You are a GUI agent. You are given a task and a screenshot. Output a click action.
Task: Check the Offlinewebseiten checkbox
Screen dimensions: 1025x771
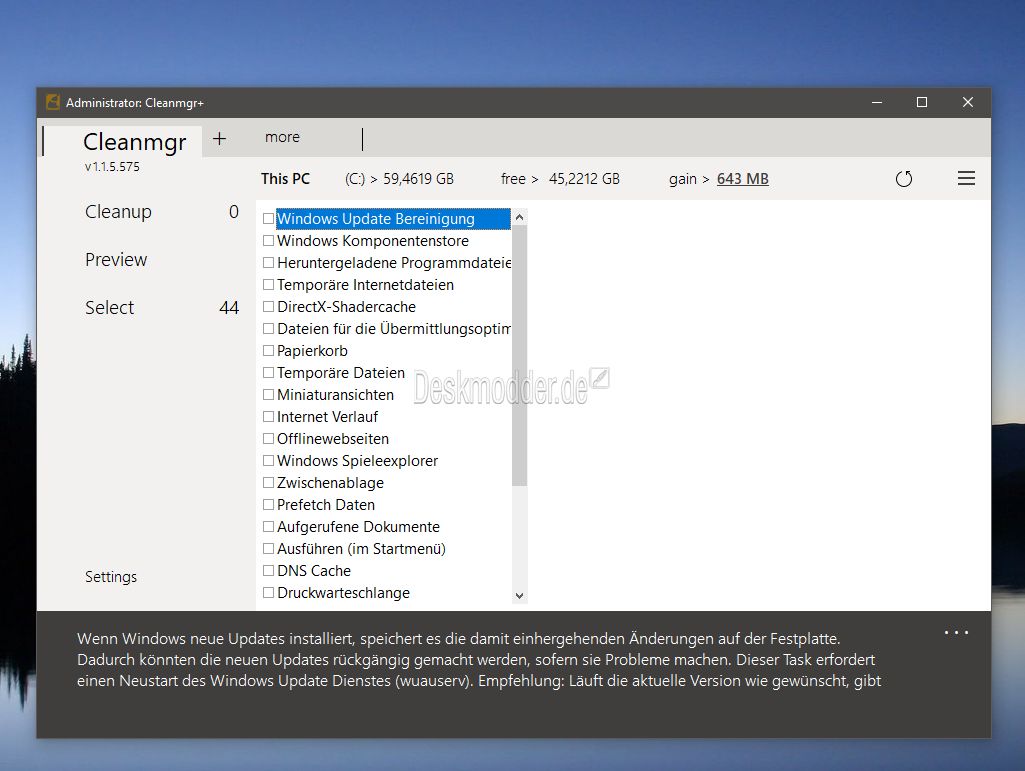click(268, 439)
